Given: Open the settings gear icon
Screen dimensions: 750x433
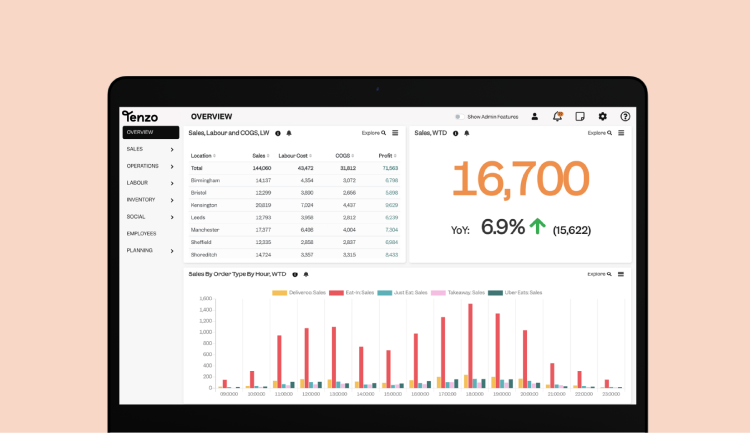Looking at the screenshot, I should (602, 117).
